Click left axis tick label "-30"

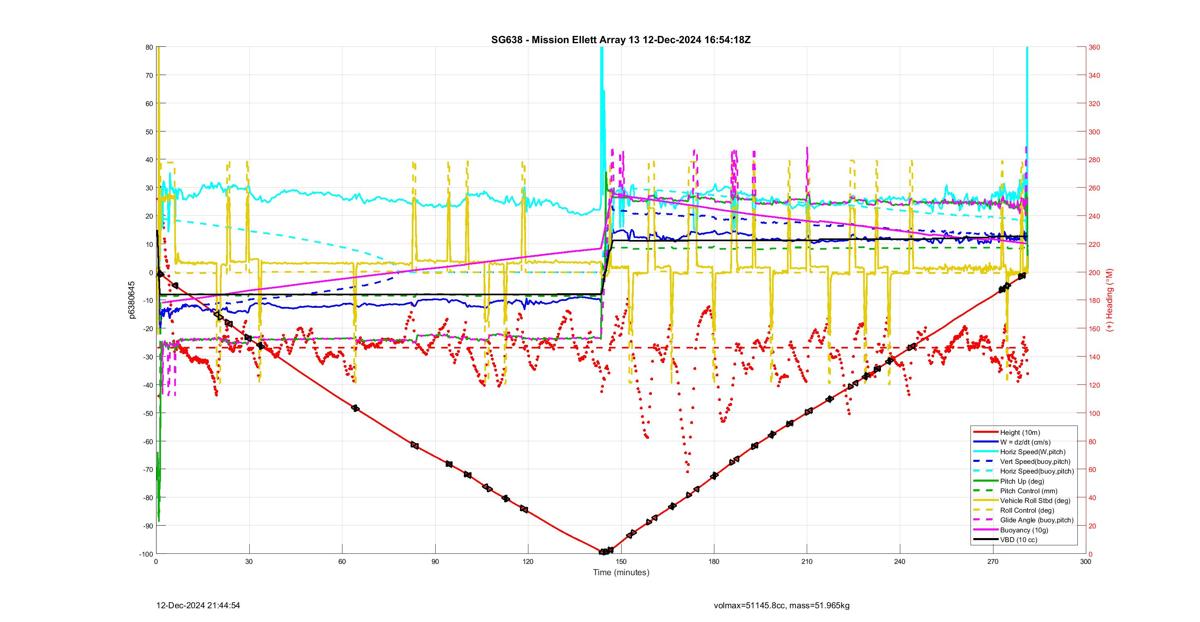click(x=148, y=357)
